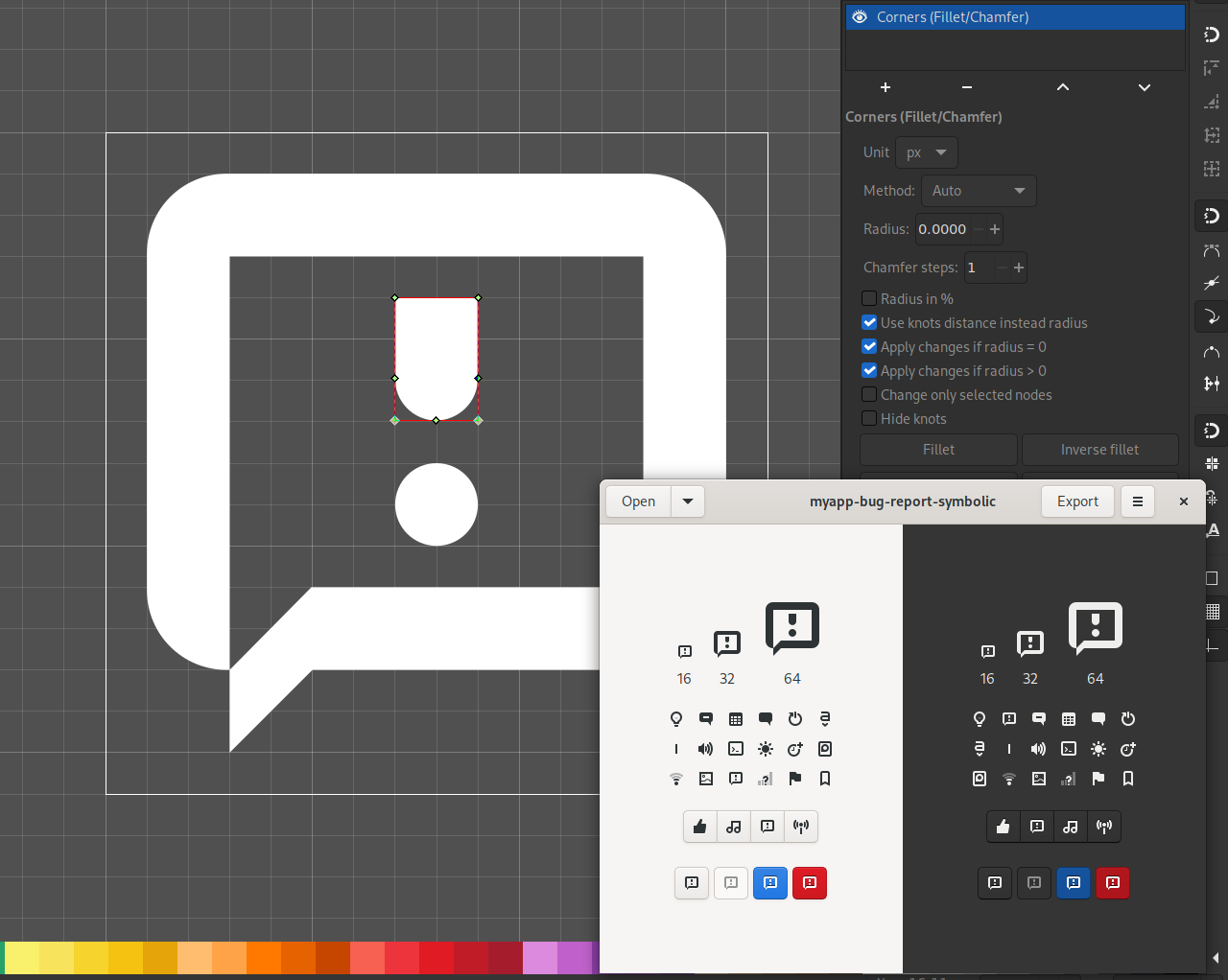Enable the Radius in % checkbox
1228x980 pixels.
(869, 299)
